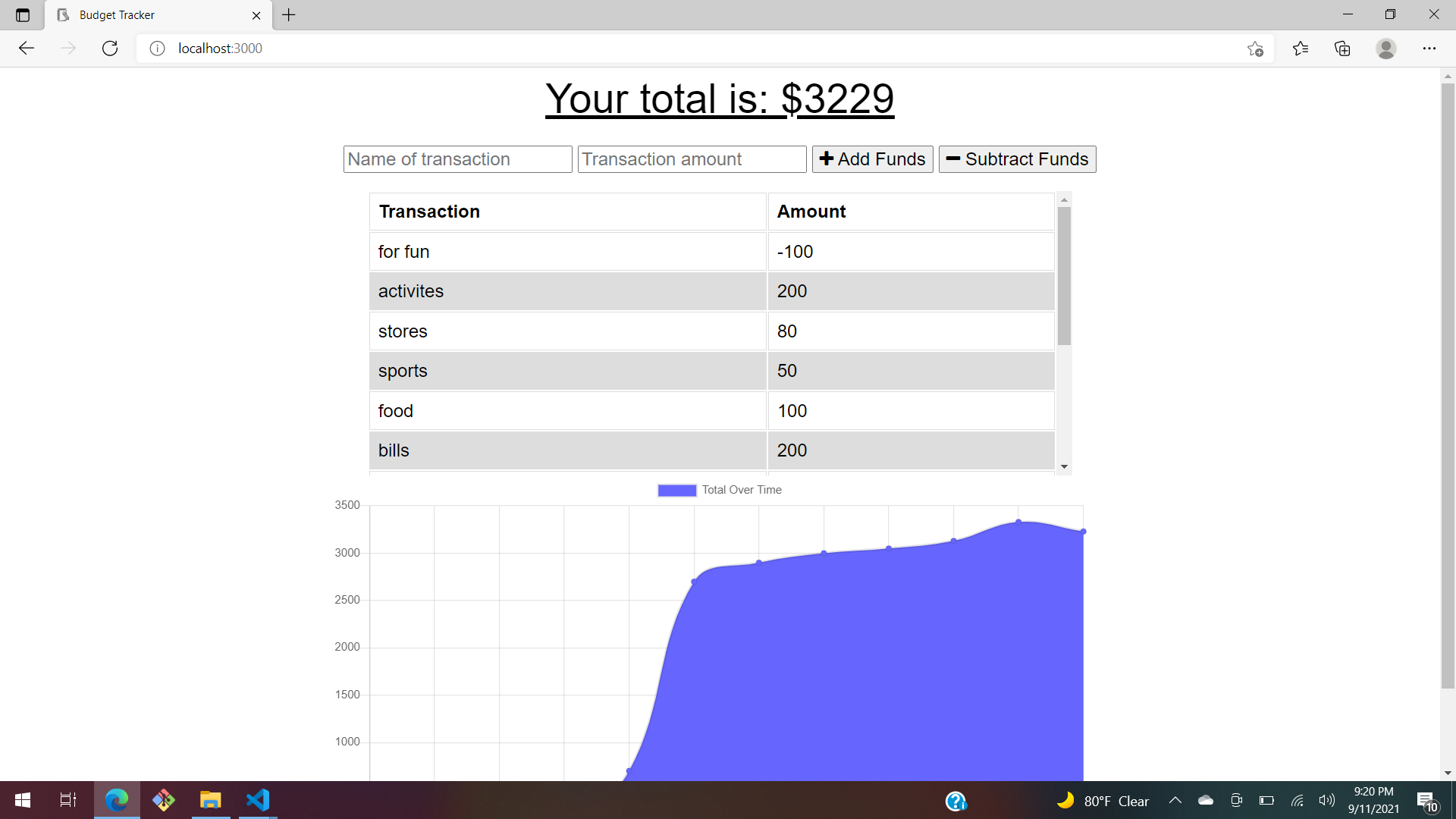This screenshot has height=819, width=1456.
Task: Click the browser back arrow
Action: [x=27, y=48]
